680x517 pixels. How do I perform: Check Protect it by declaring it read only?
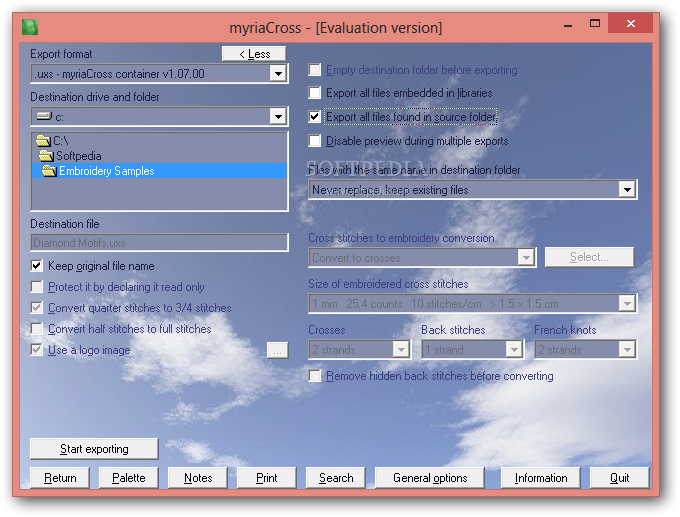[x=37, y=287]
